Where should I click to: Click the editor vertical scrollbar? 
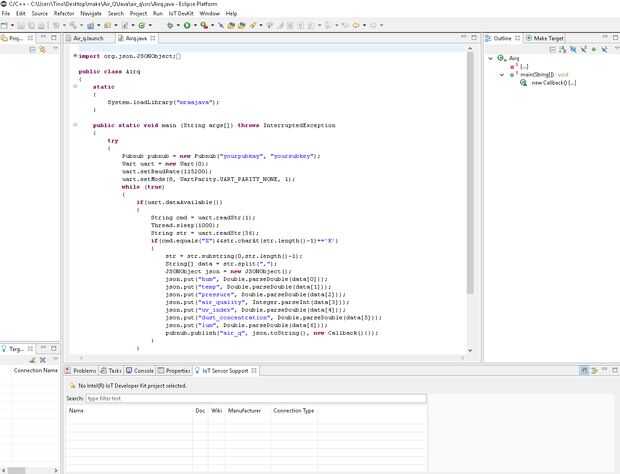(469, 200)
